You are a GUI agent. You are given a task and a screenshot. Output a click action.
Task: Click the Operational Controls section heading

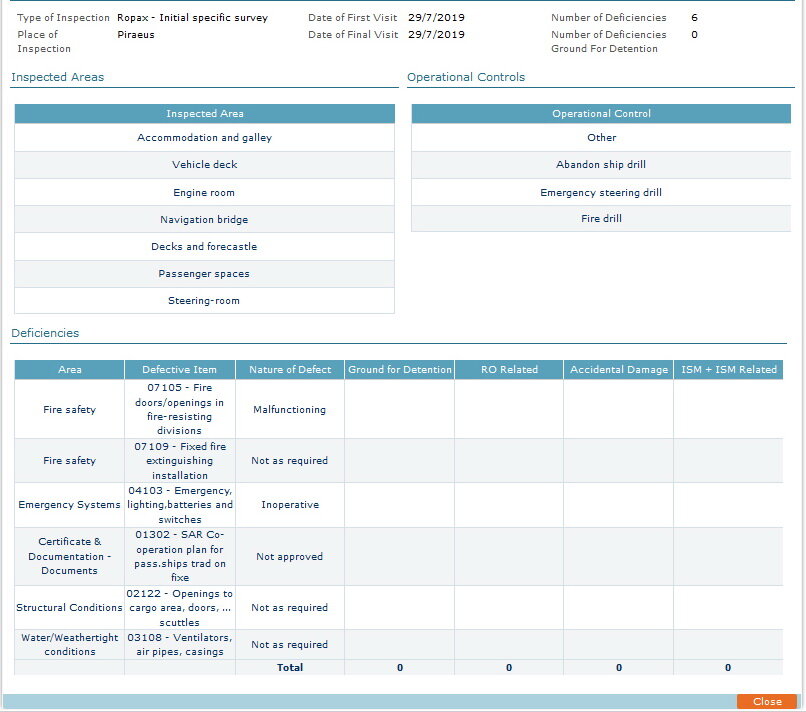466,77
